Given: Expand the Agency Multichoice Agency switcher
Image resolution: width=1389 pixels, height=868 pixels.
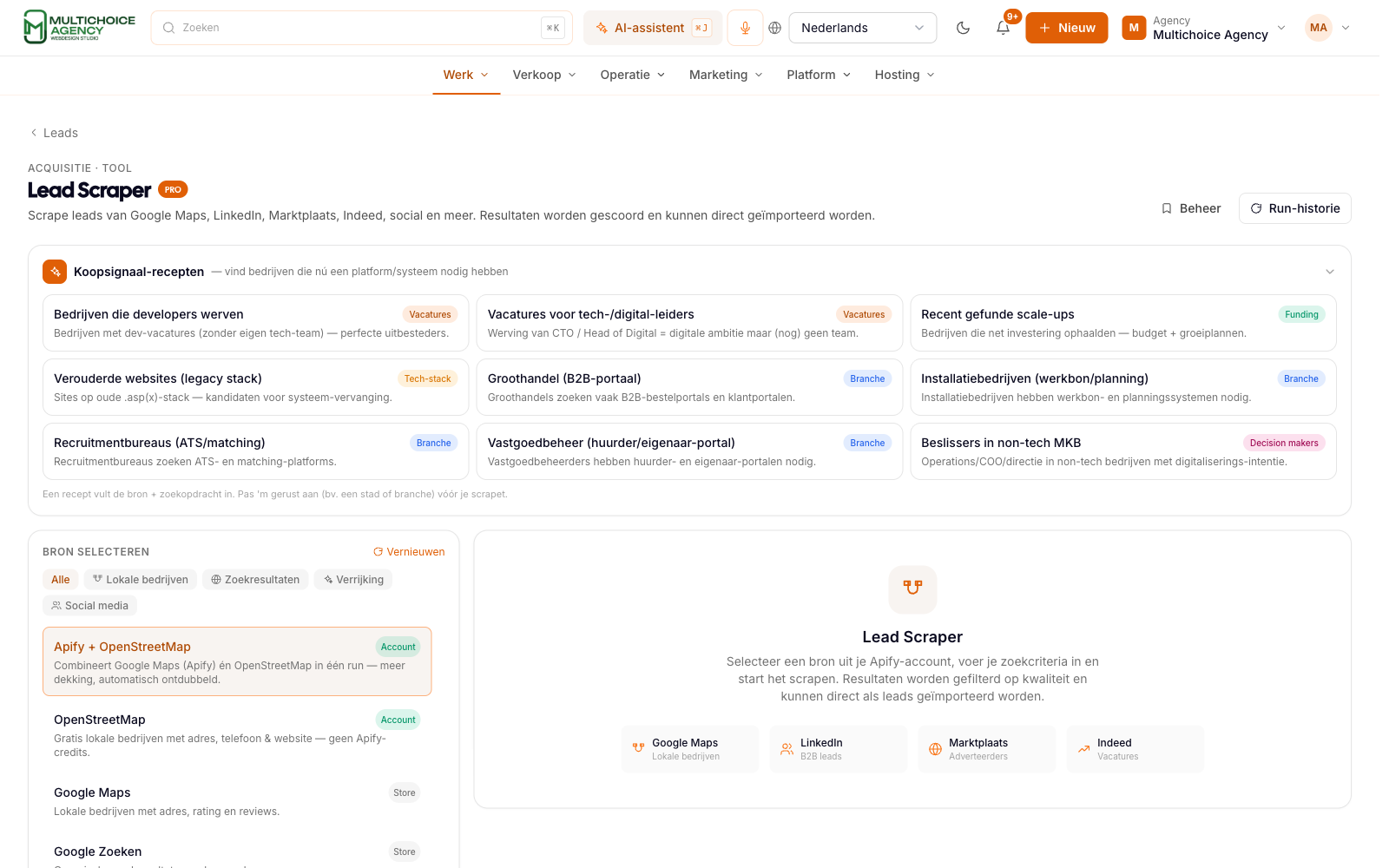Looking at the screenshot, I should (x=1203, y=28).
